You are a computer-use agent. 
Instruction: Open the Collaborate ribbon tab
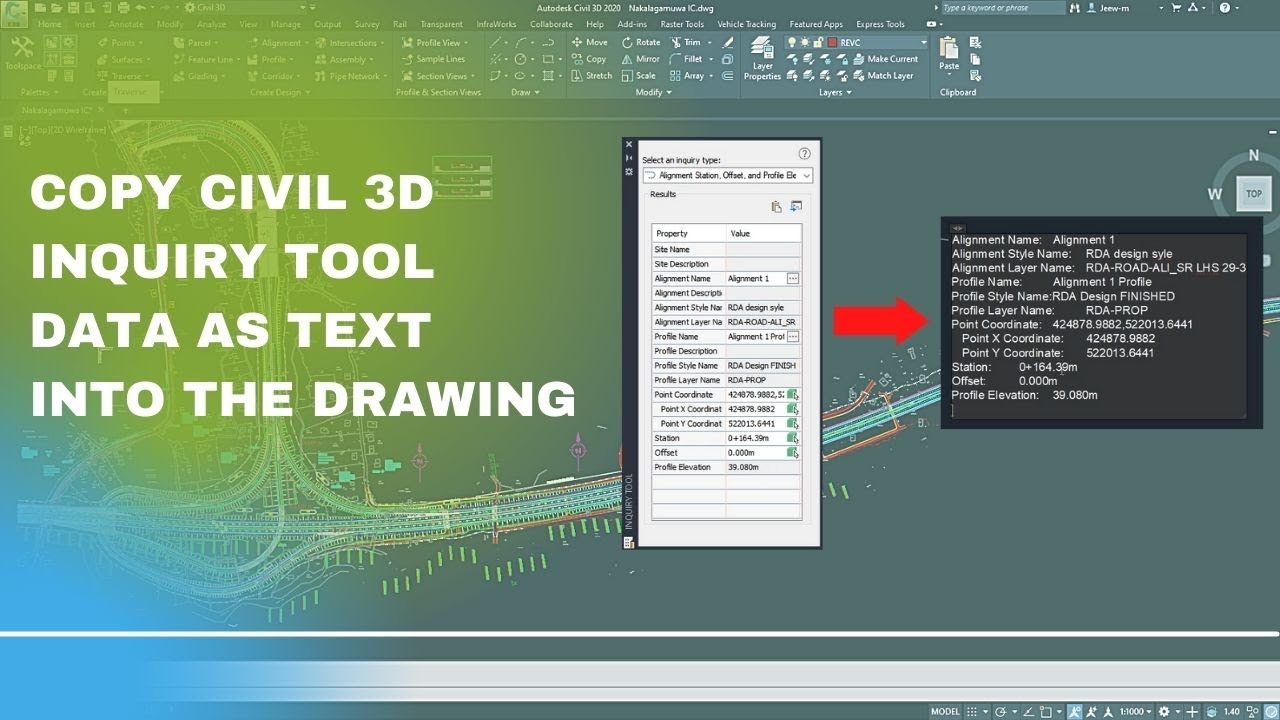551,24
